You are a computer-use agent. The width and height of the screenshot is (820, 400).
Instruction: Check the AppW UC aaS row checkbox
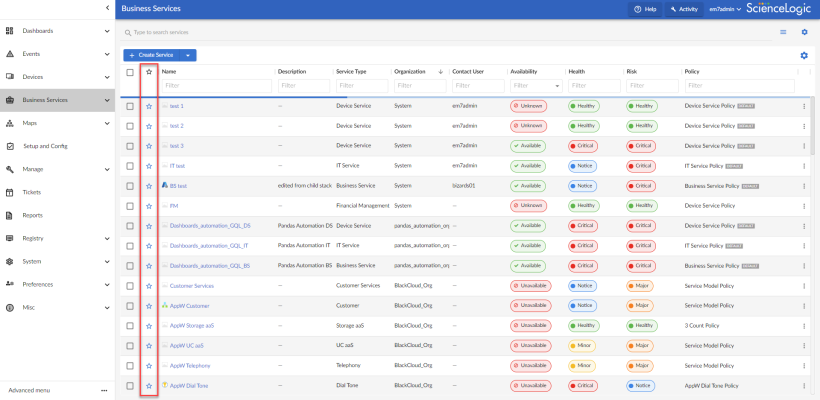click(x=130, y=346)
